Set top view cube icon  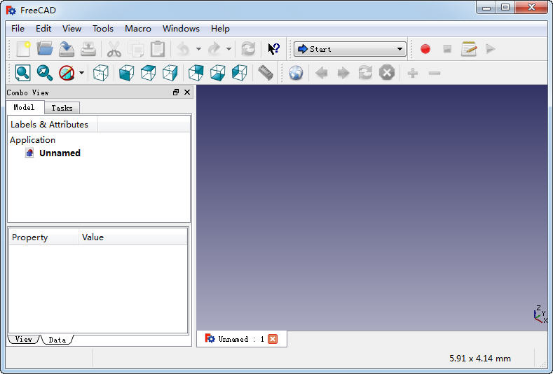tap(148, 73)
